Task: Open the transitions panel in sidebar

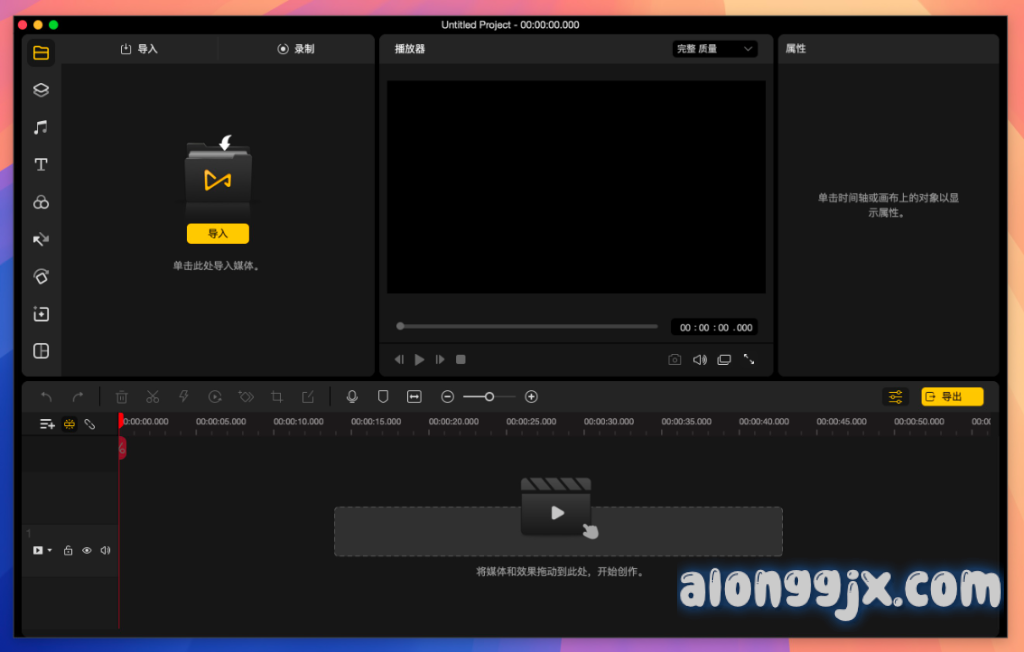Action: click(41, 240)
